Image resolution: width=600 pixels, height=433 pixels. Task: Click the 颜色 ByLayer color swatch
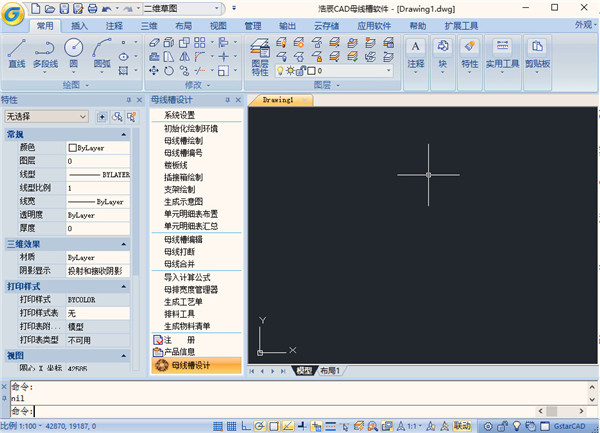(73, 148)
